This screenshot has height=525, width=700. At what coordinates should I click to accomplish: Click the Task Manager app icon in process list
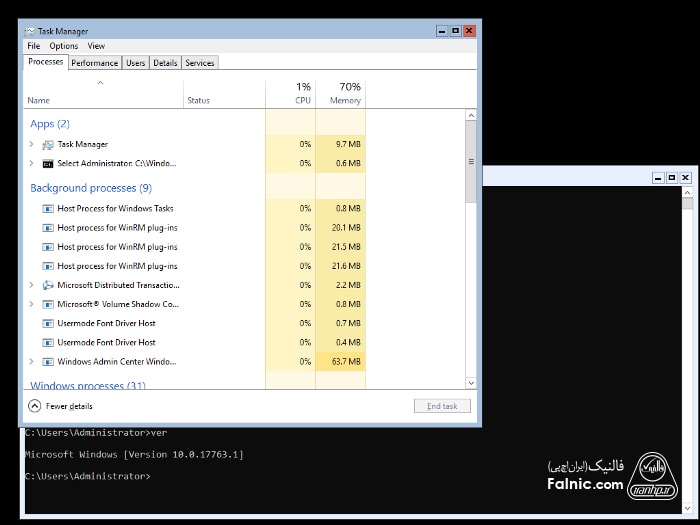48,145
